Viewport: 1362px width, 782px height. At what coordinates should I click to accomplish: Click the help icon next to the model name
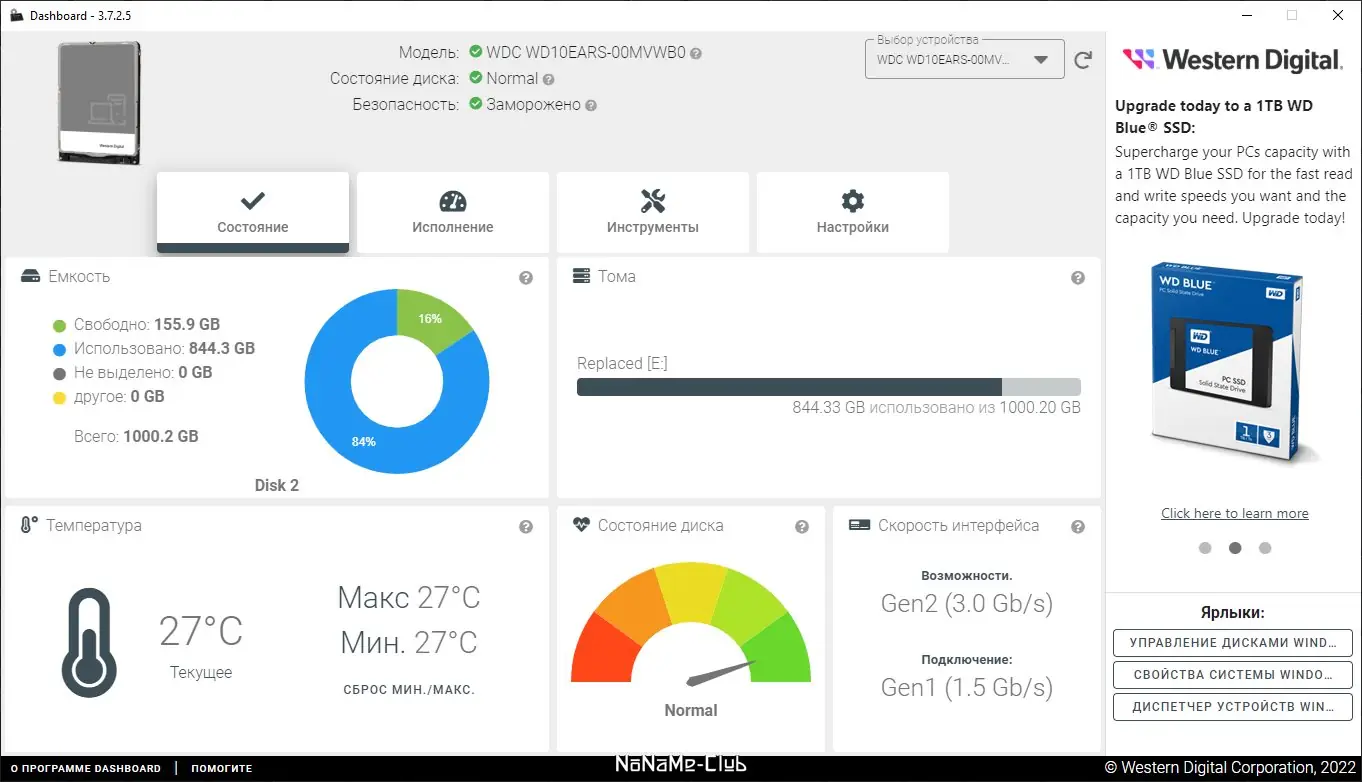click(x=696, y=53)
